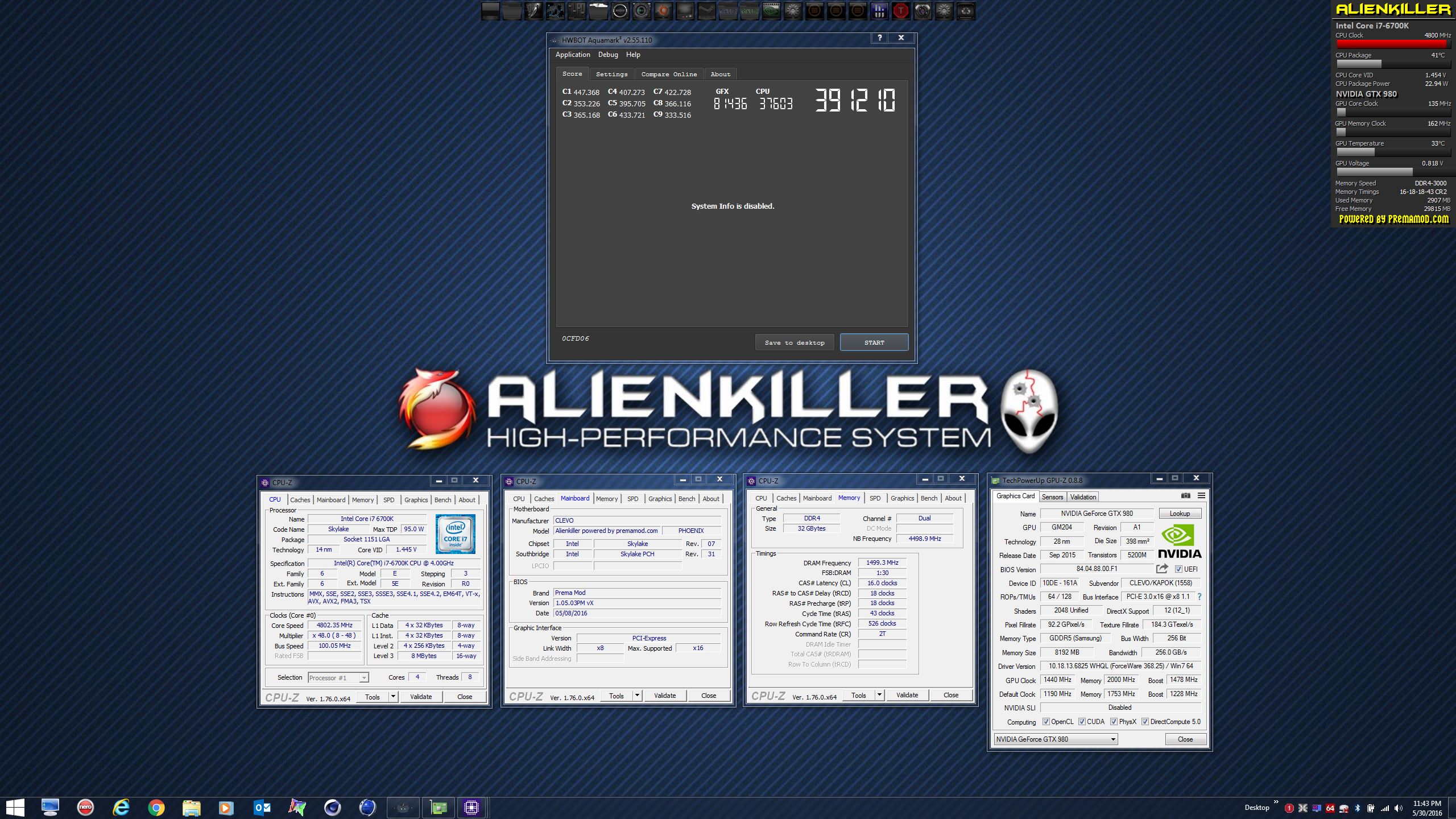1456x819 pixels.
Task: Launch the green GPU-Z icon in the top dock
Action: point(750,11)
